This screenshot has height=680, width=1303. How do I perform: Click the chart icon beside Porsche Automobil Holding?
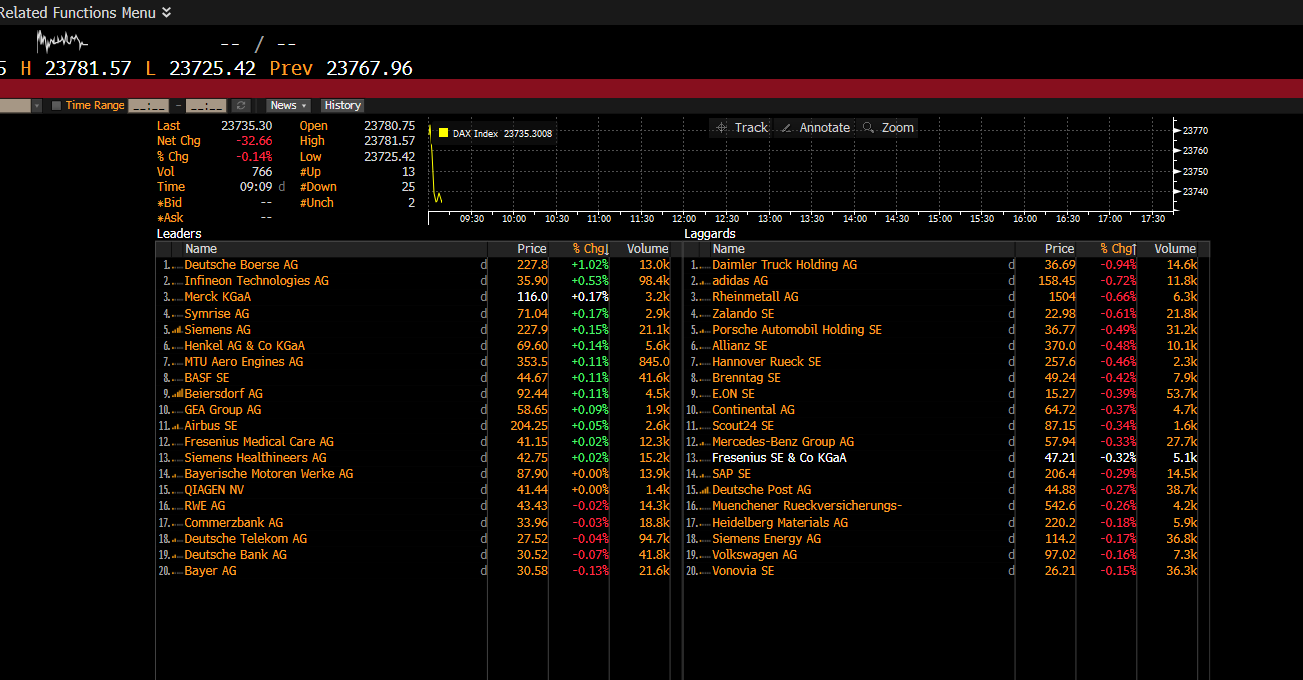point(705,330)
